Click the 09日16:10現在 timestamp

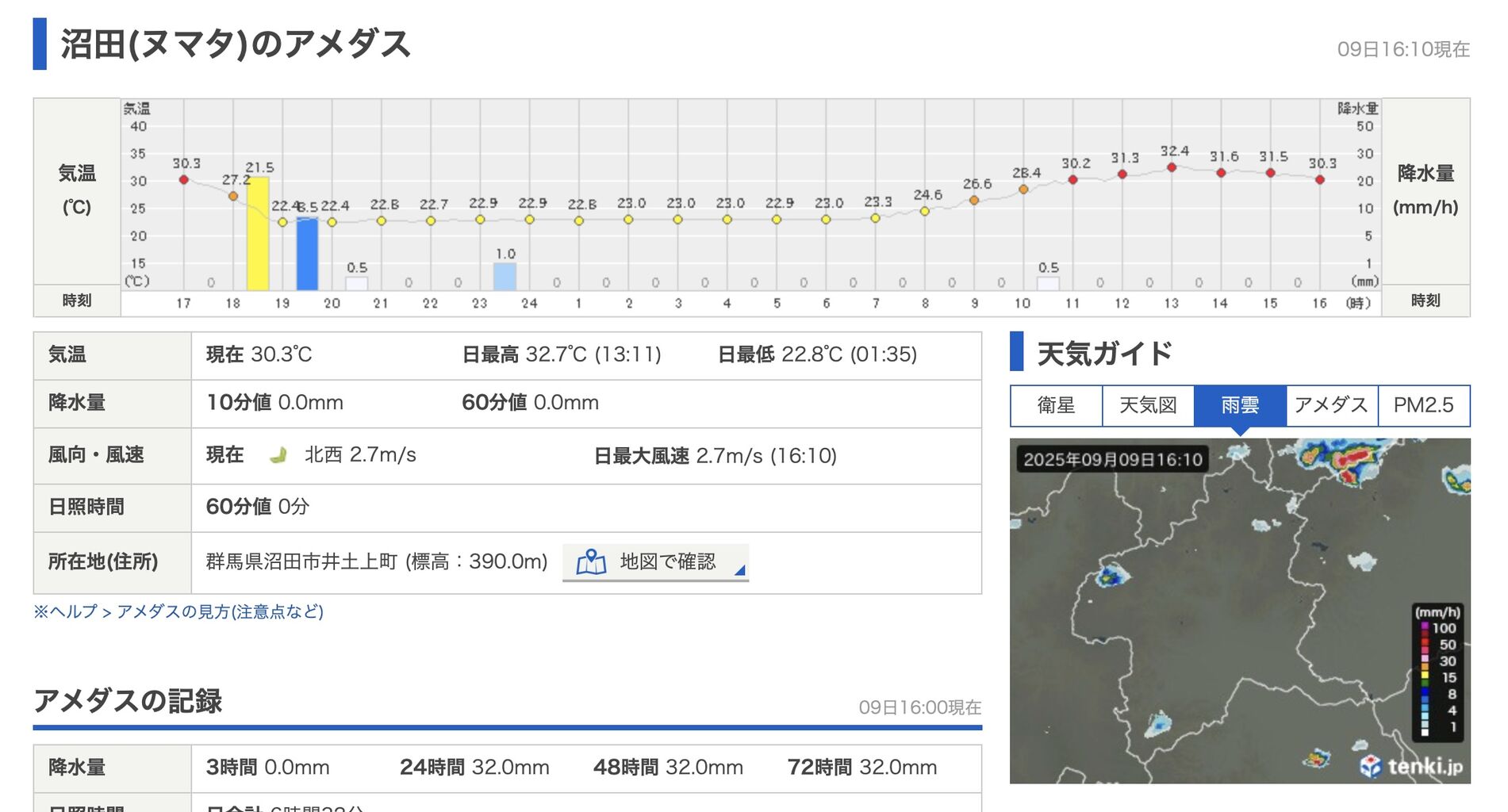pyautogui.click(x=1403, y=49)
